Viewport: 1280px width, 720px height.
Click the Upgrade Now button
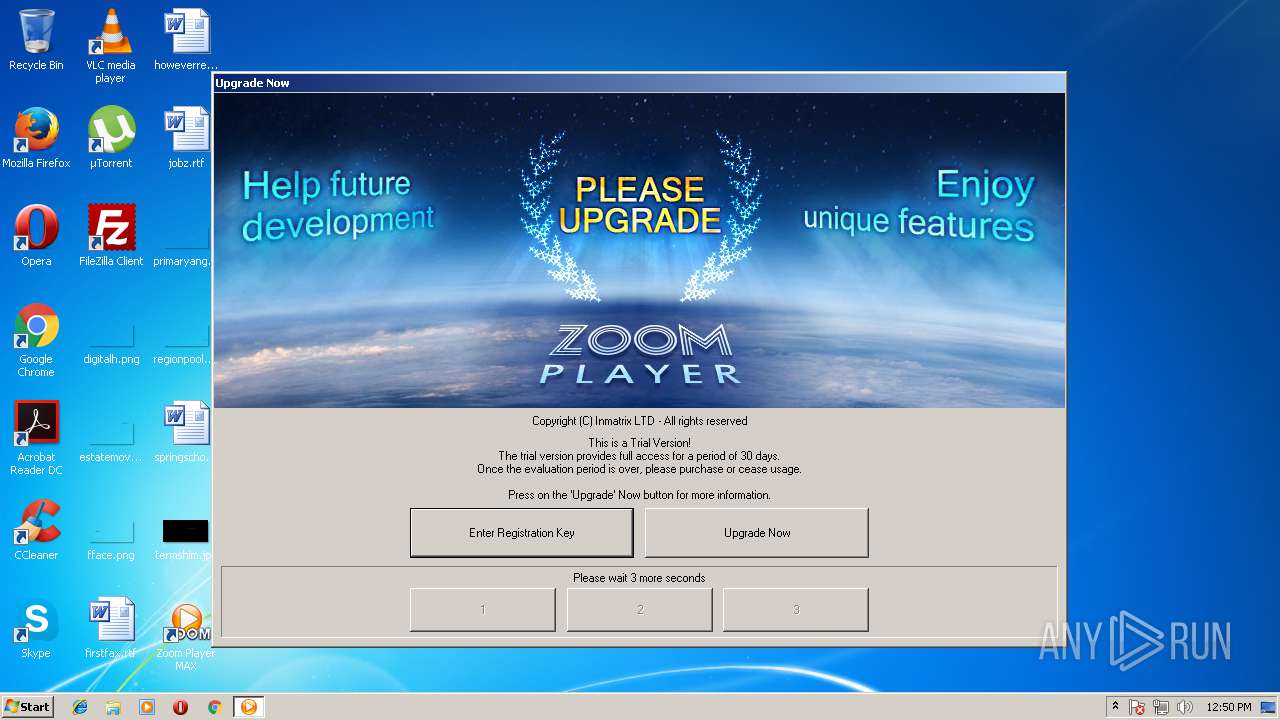coord(757,533)
